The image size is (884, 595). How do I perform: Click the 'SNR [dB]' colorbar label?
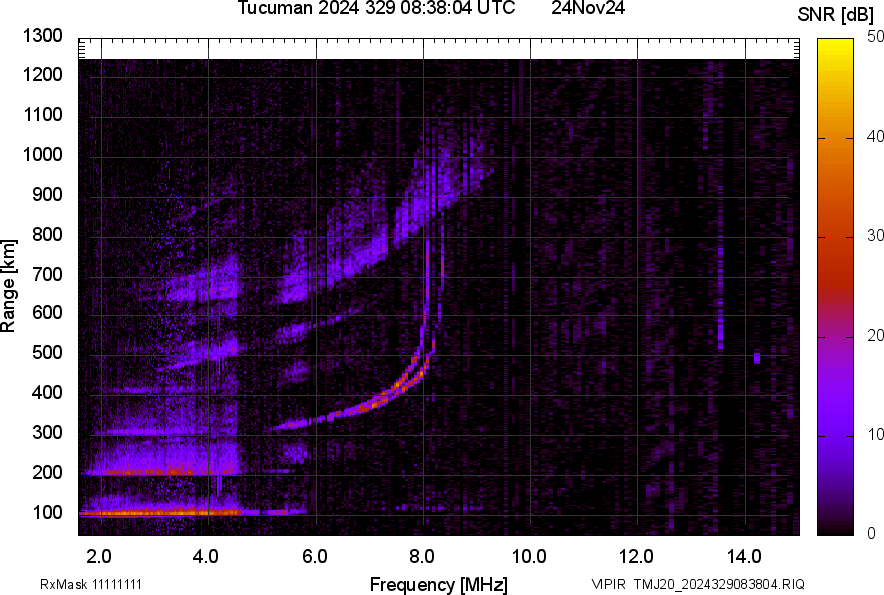click(x=836, y=15)
